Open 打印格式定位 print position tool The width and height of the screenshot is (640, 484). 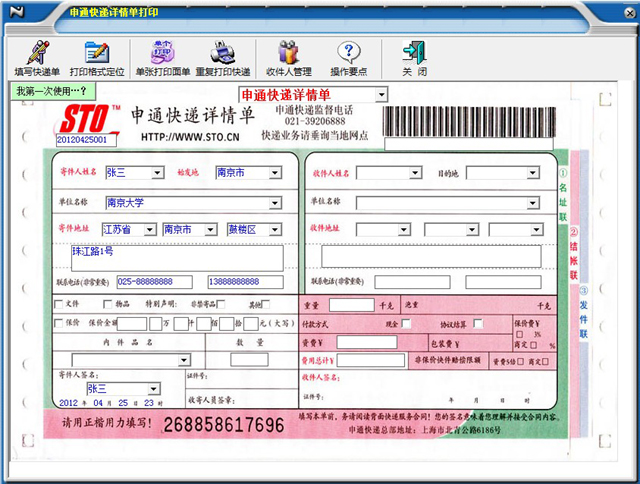tap(97, 58)
